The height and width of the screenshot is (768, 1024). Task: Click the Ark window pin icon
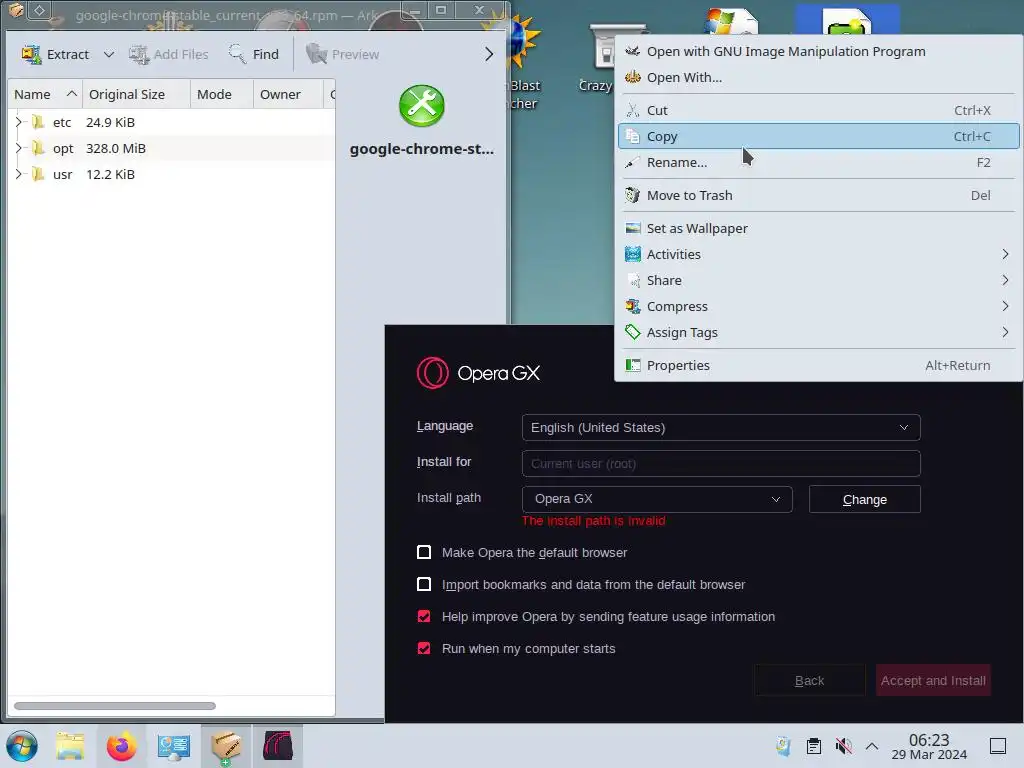click(x=39, y=10)
